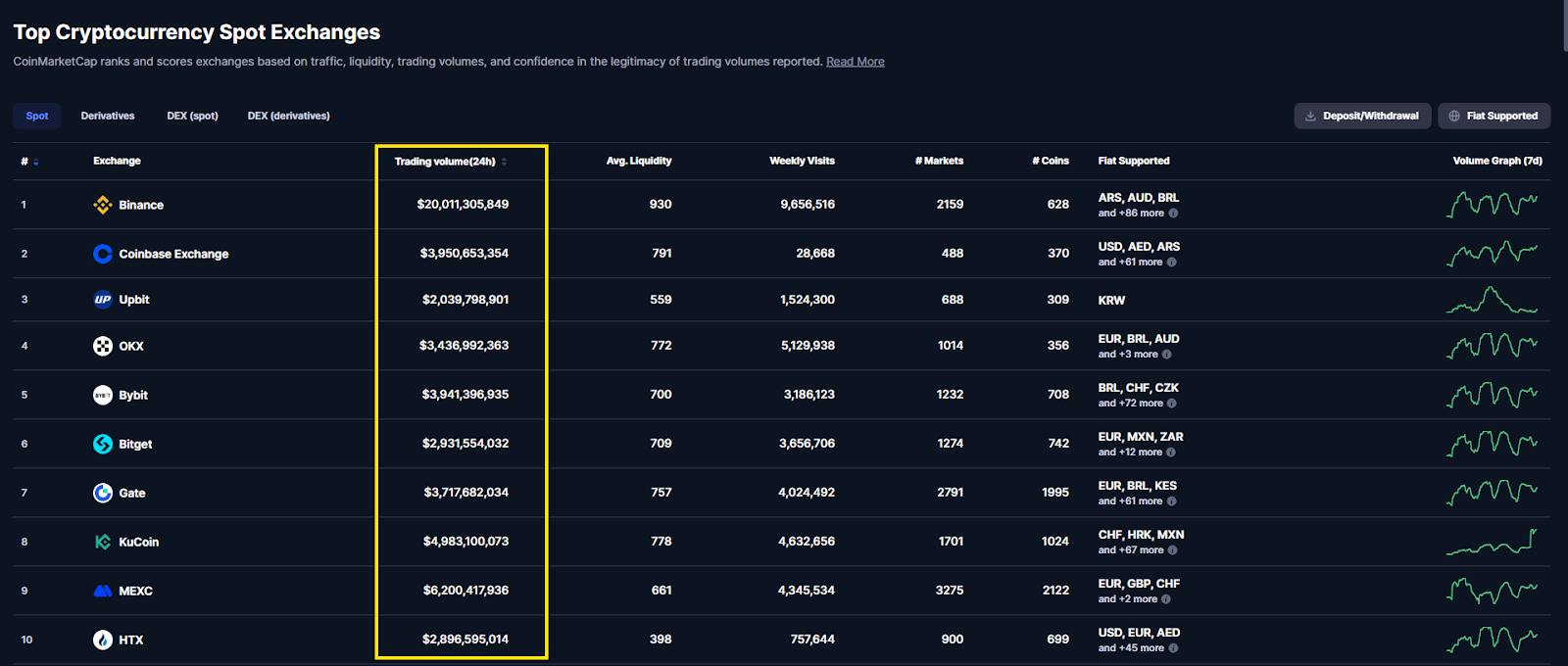
Task: Click the download icon in Deposit/Withdrawal button
Action: (x=1310, y=116)
